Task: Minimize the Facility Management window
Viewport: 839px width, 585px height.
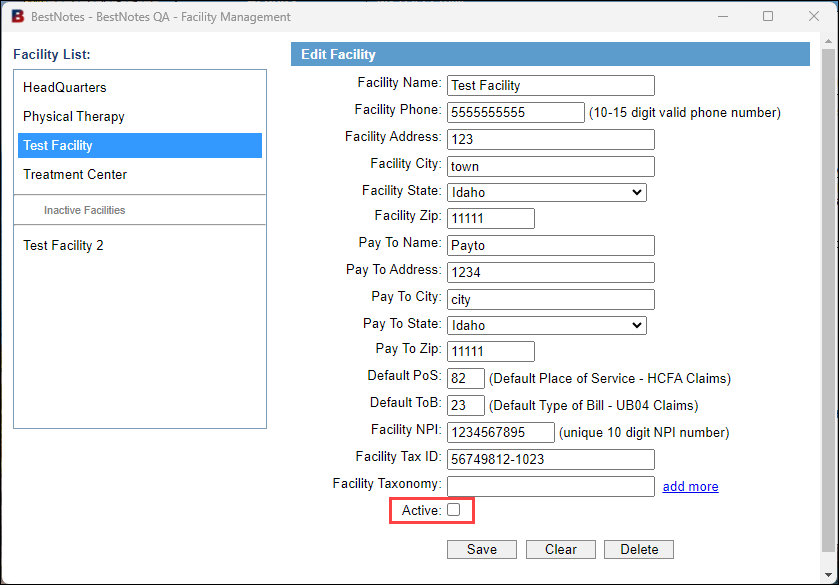Action: click(x=723, y=16)
